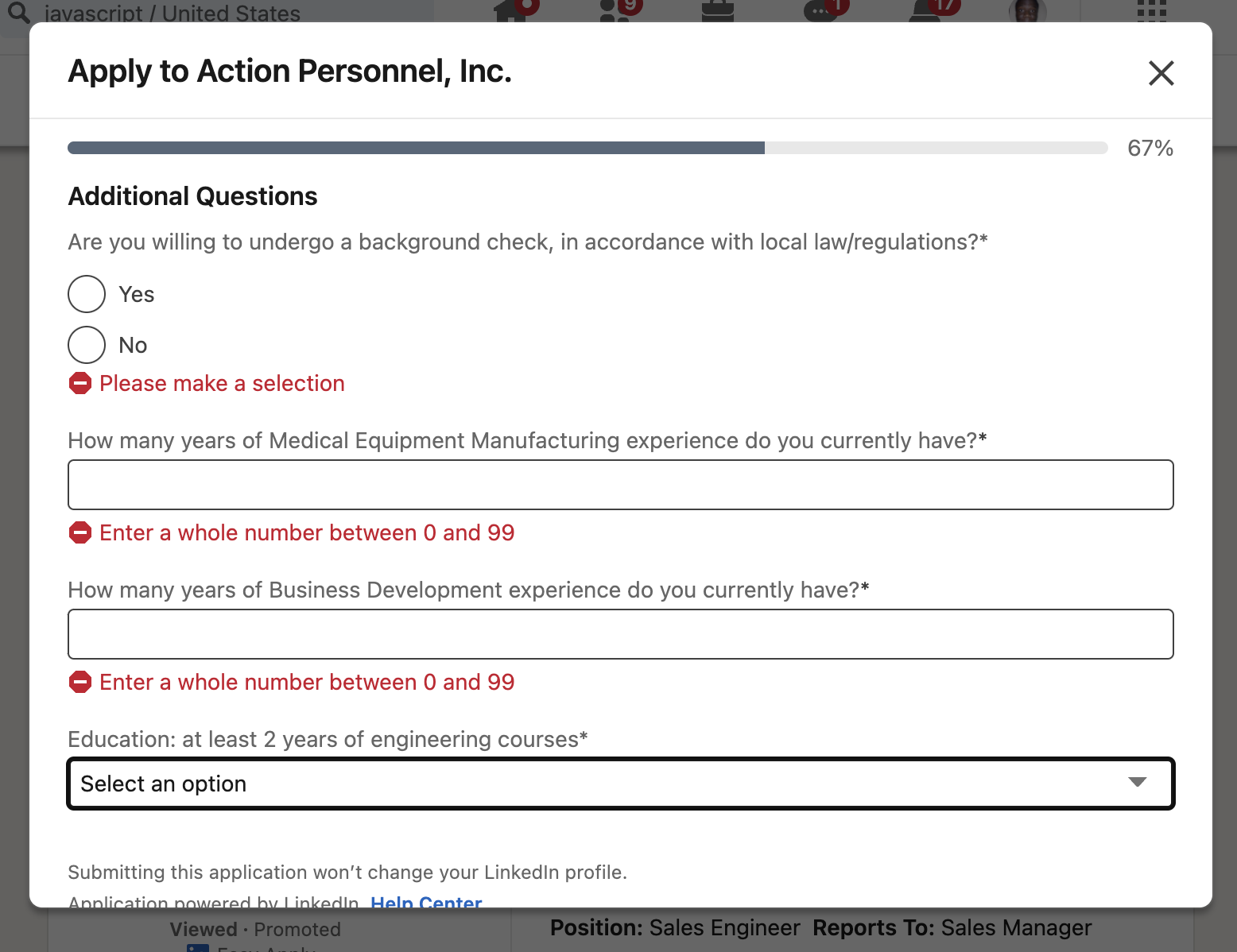Go to the Jobs briefcase icon
The height and width of the screenshot is (952, 1237).
coord(717,10)
